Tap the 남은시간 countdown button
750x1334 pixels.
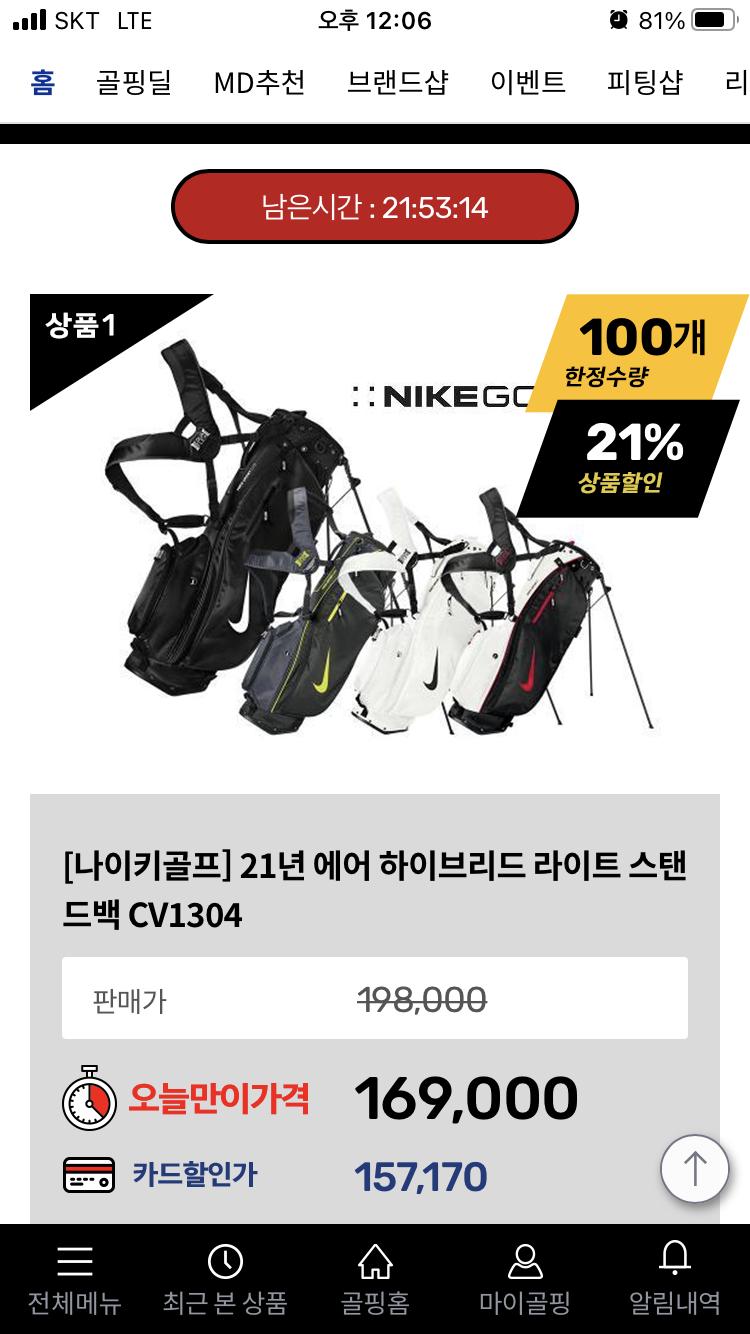pos(375,207)
